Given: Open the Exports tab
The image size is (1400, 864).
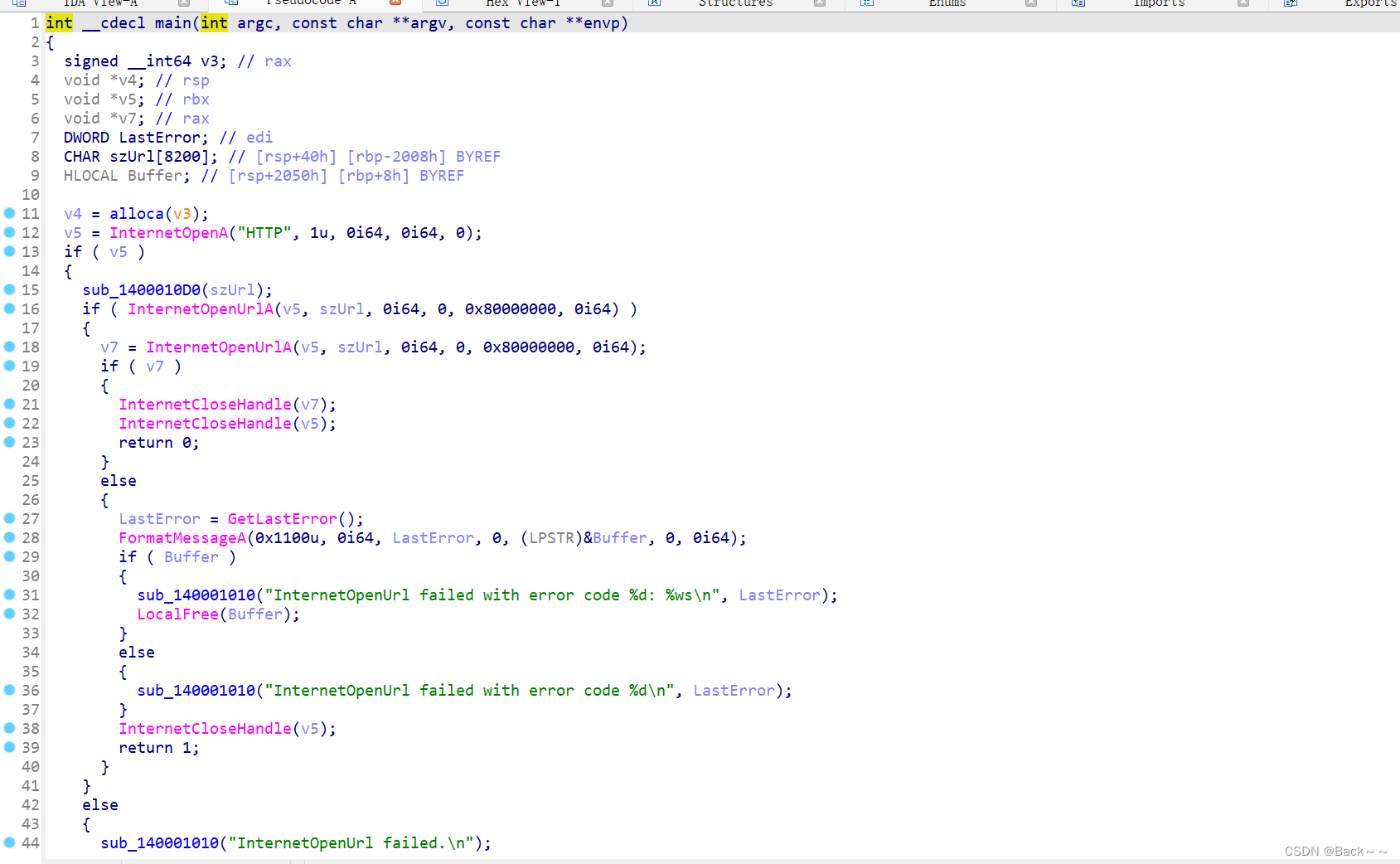Looking at the screenshot, I should (1370, 3).
